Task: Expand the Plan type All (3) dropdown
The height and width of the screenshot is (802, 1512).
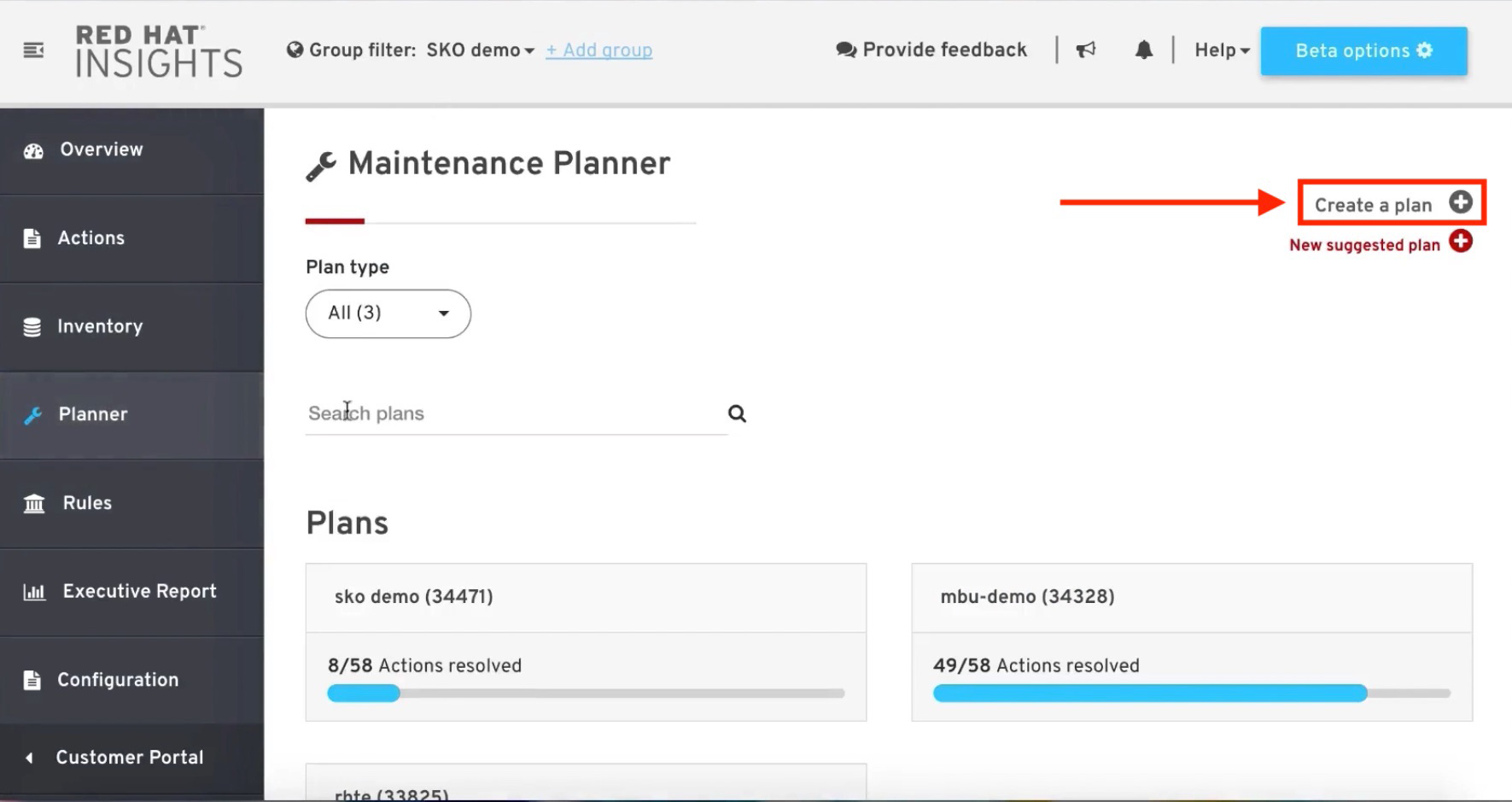Action: [388, 313]
